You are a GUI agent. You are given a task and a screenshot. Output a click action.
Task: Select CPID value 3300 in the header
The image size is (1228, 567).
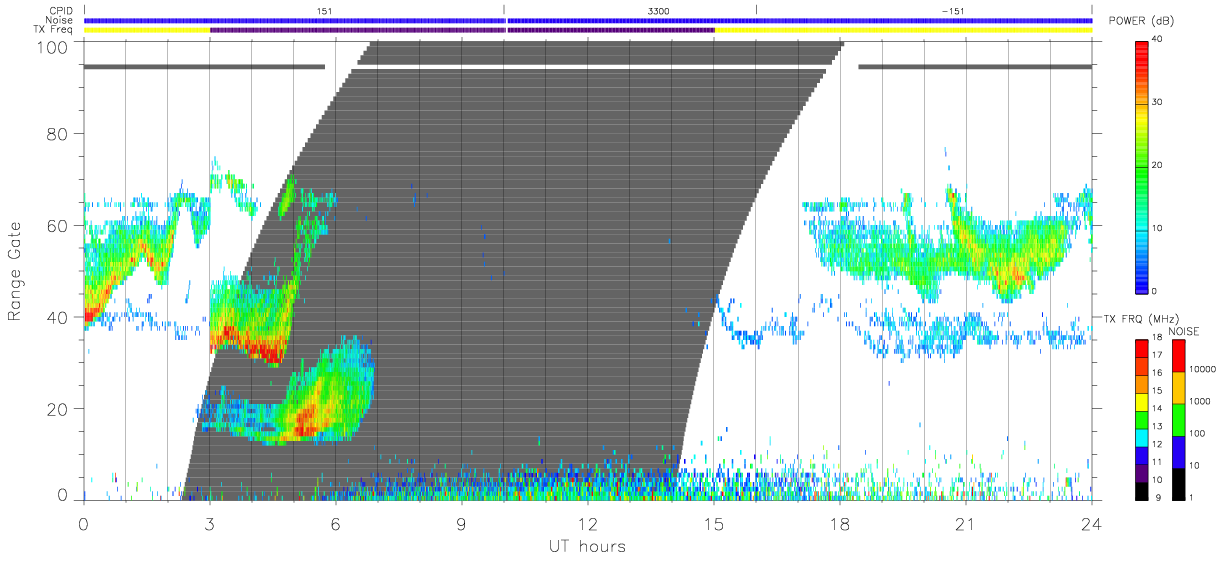tap(659, 11)
